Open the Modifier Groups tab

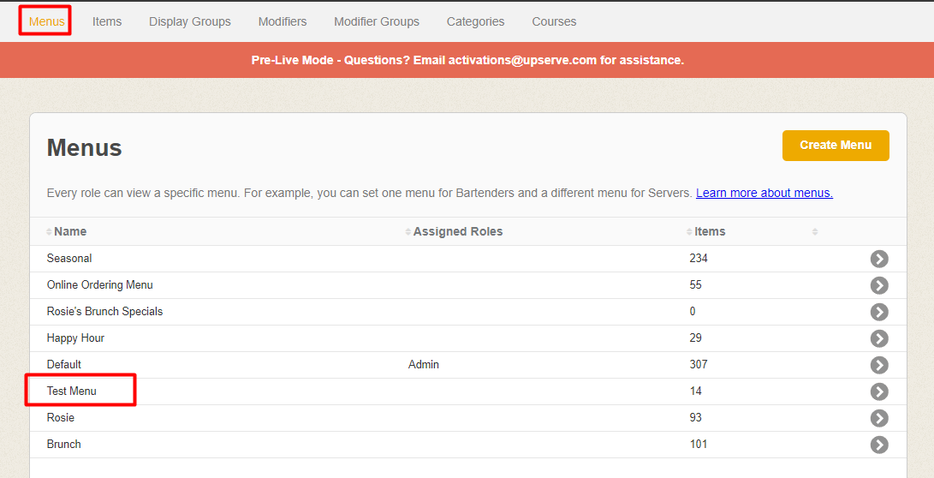point(376,21)
